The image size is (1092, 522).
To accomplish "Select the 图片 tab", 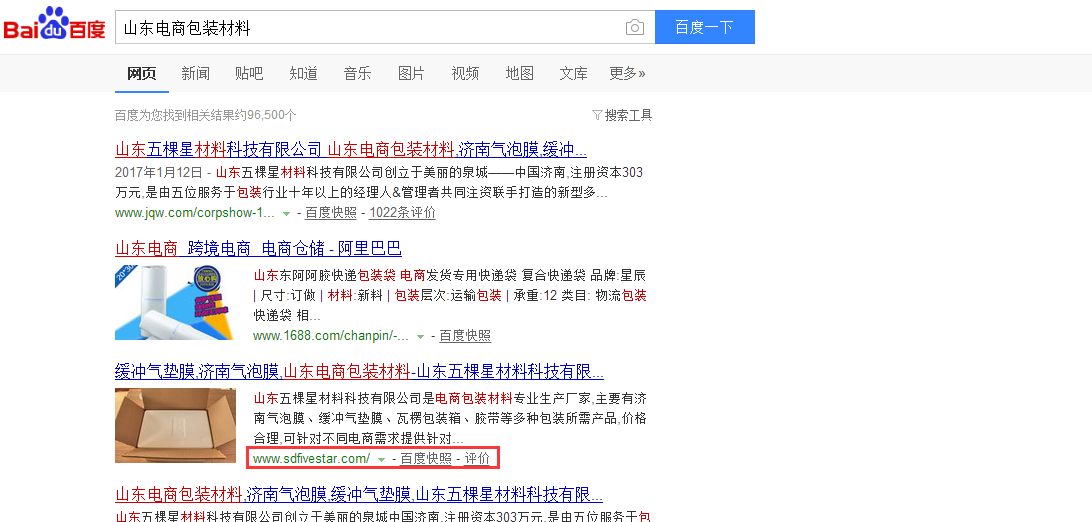I will pyautogui.click(x=411, y=73).
